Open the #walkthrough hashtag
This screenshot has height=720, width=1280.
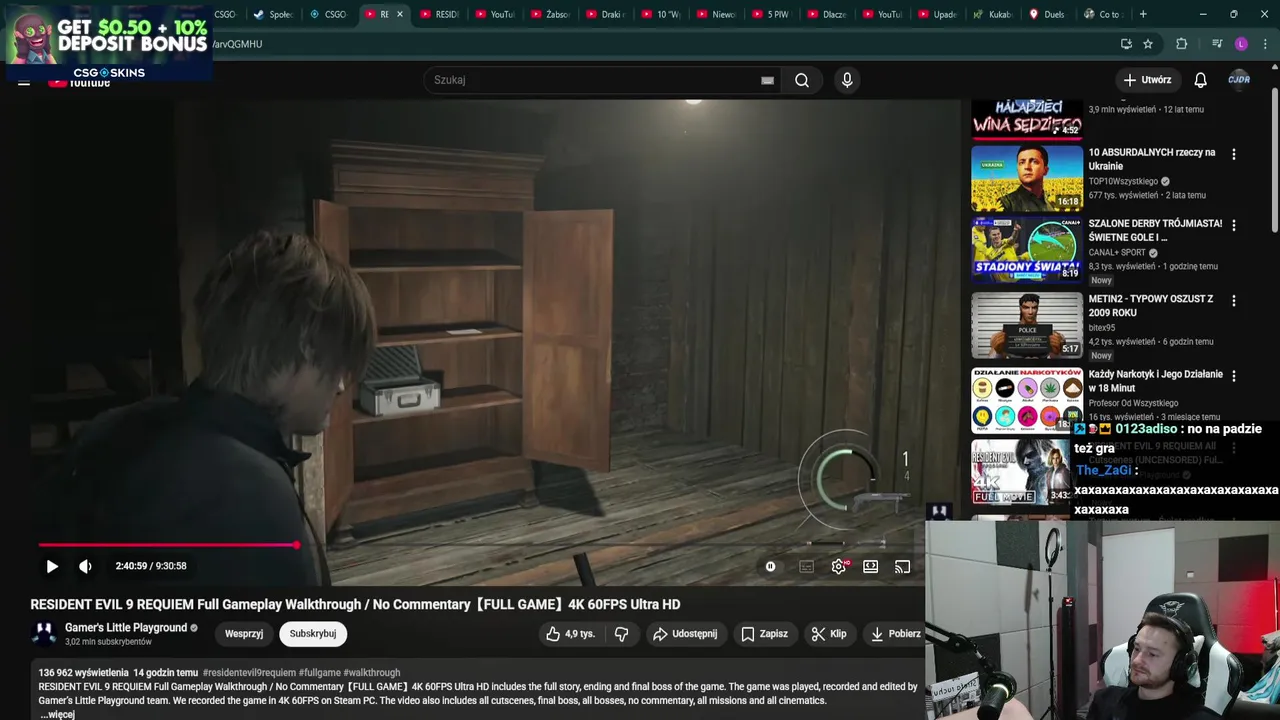372,673
